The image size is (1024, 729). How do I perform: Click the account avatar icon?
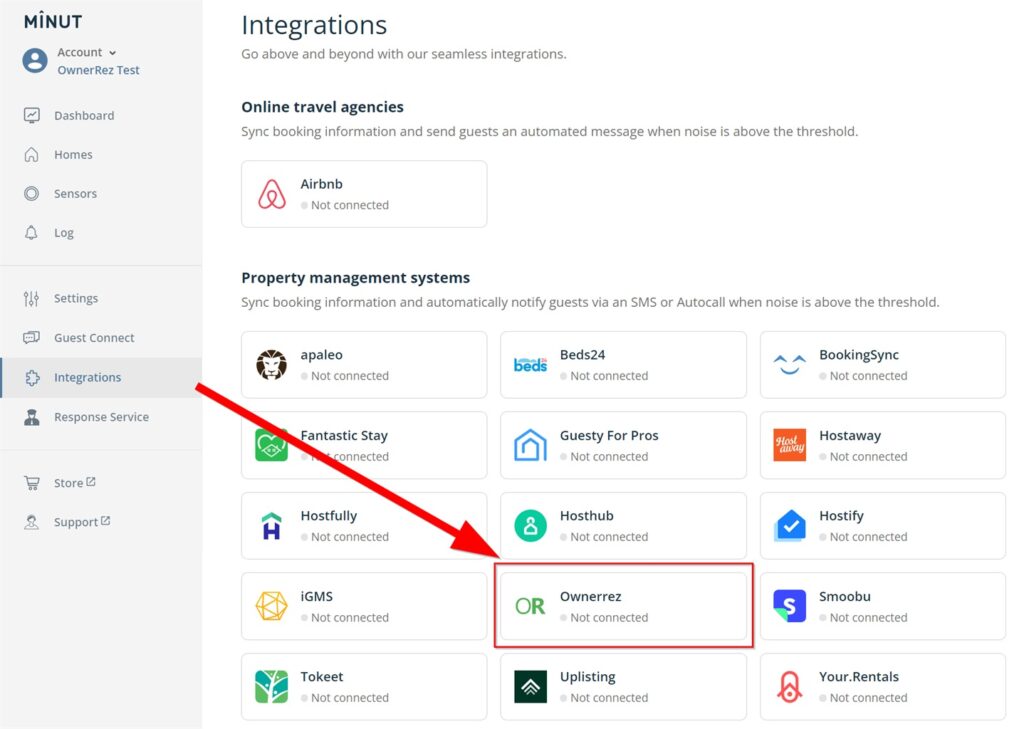[35, 61]
